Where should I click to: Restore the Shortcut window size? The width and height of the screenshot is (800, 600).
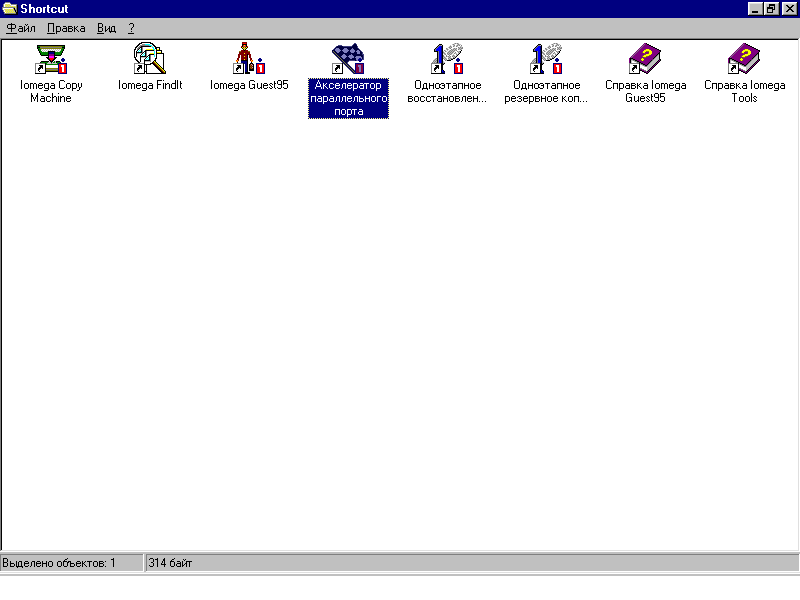tap(772, 9)
